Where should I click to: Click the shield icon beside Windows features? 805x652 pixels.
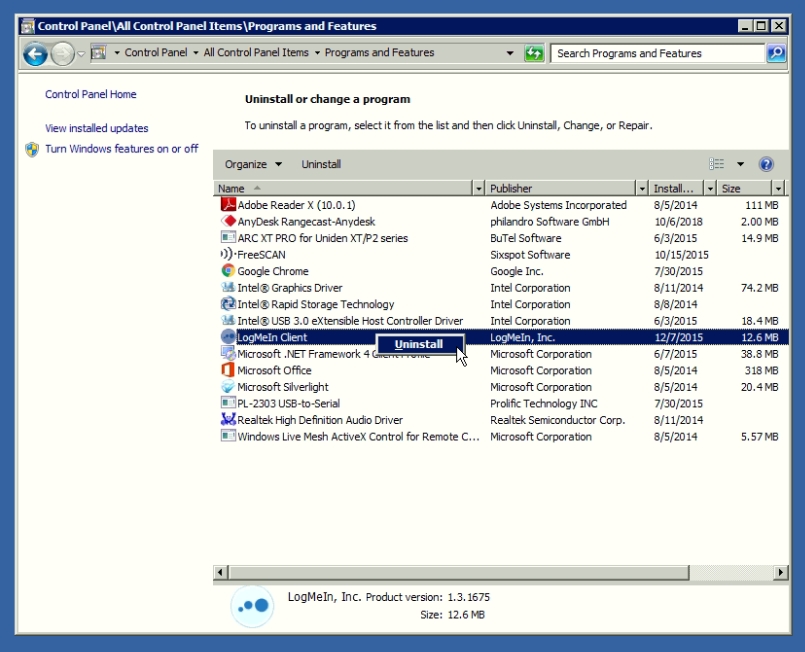coord(32,149)
